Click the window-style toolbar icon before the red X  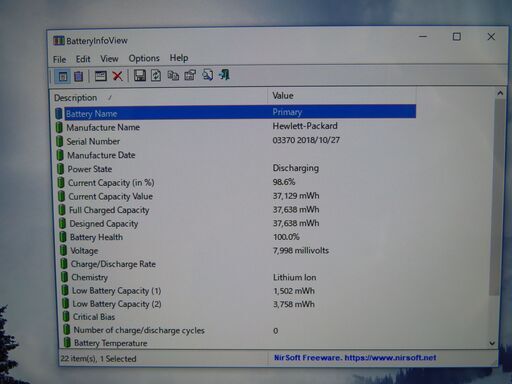[x=100, y=76]
